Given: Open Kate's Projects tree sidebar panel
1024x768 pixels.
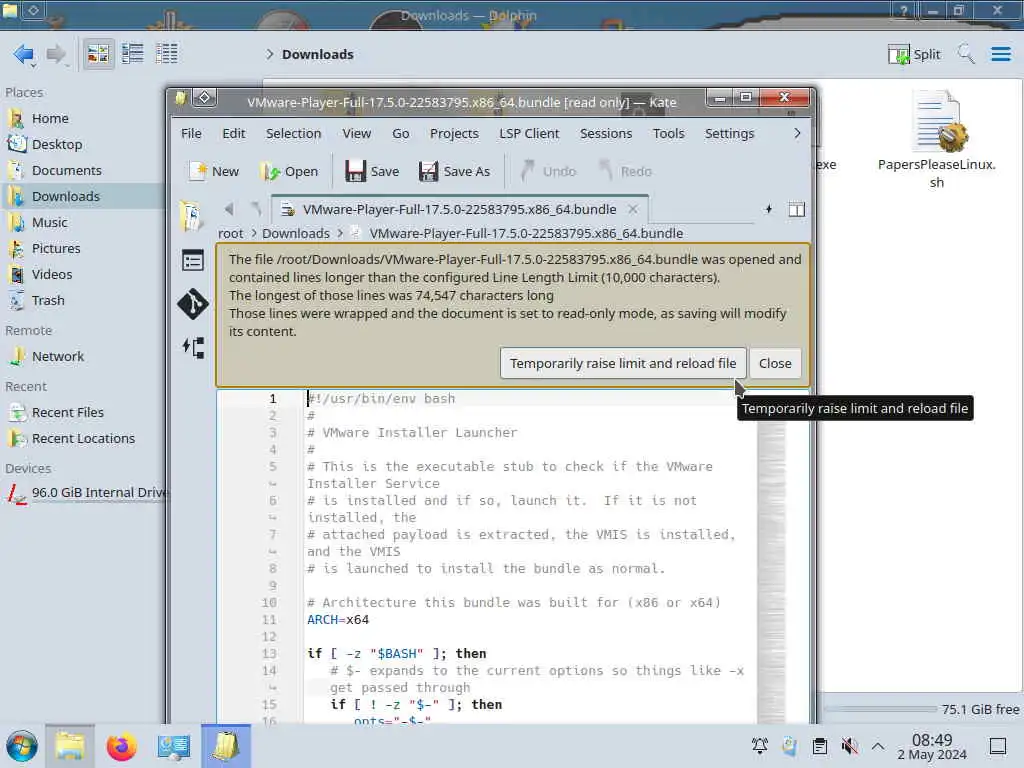Looking at the screenshot, I should point(193,347).
